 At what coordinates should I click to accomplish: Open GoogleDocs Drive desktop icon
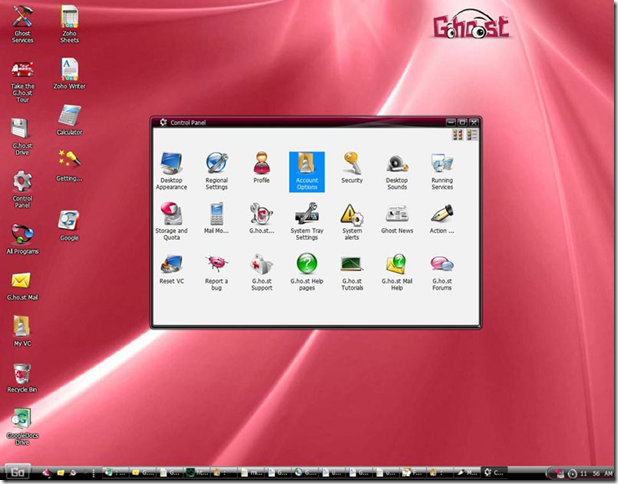pyautogui.click(x=22, y=427)
